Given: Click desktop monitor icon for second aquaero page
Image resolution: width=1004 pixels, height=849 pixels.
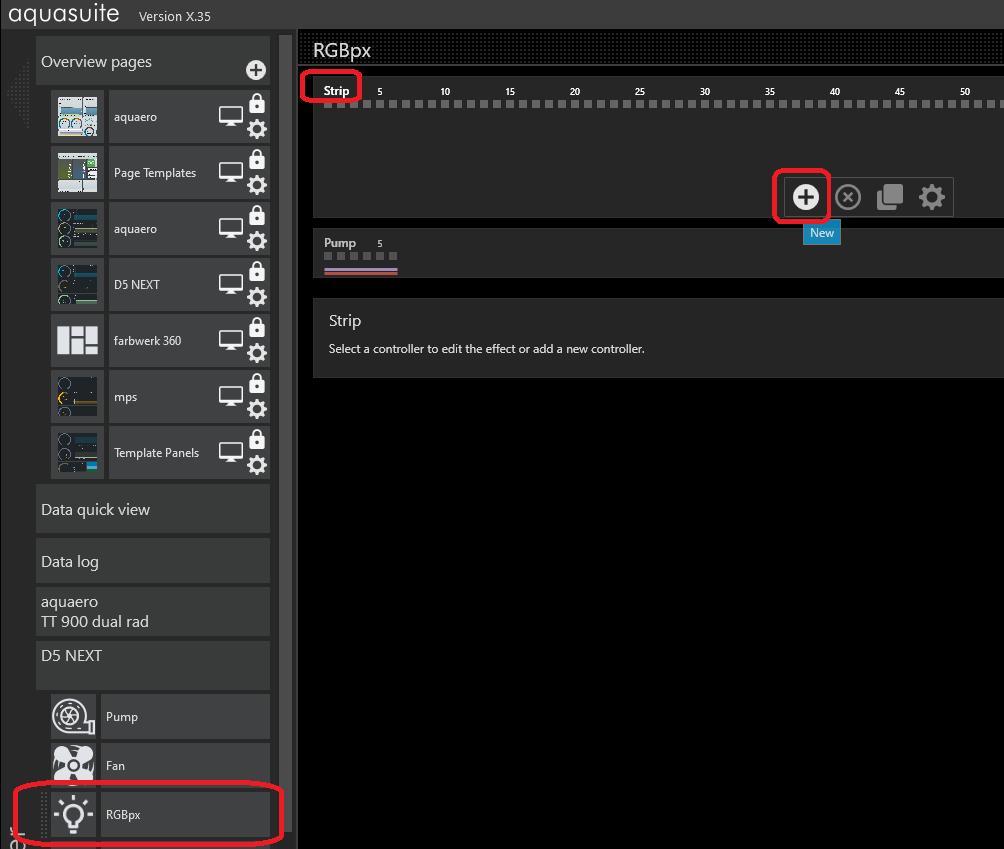Looking at the screenshot, I should 231,228.
